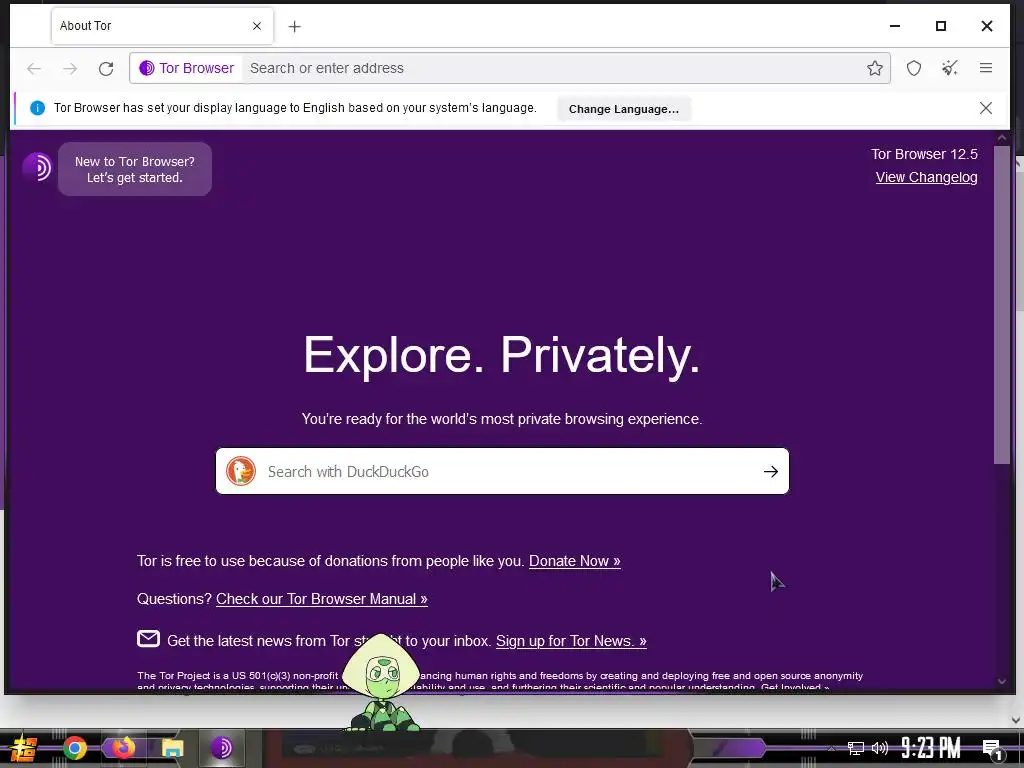Click the blue info icon in notification

coord(37,108)
